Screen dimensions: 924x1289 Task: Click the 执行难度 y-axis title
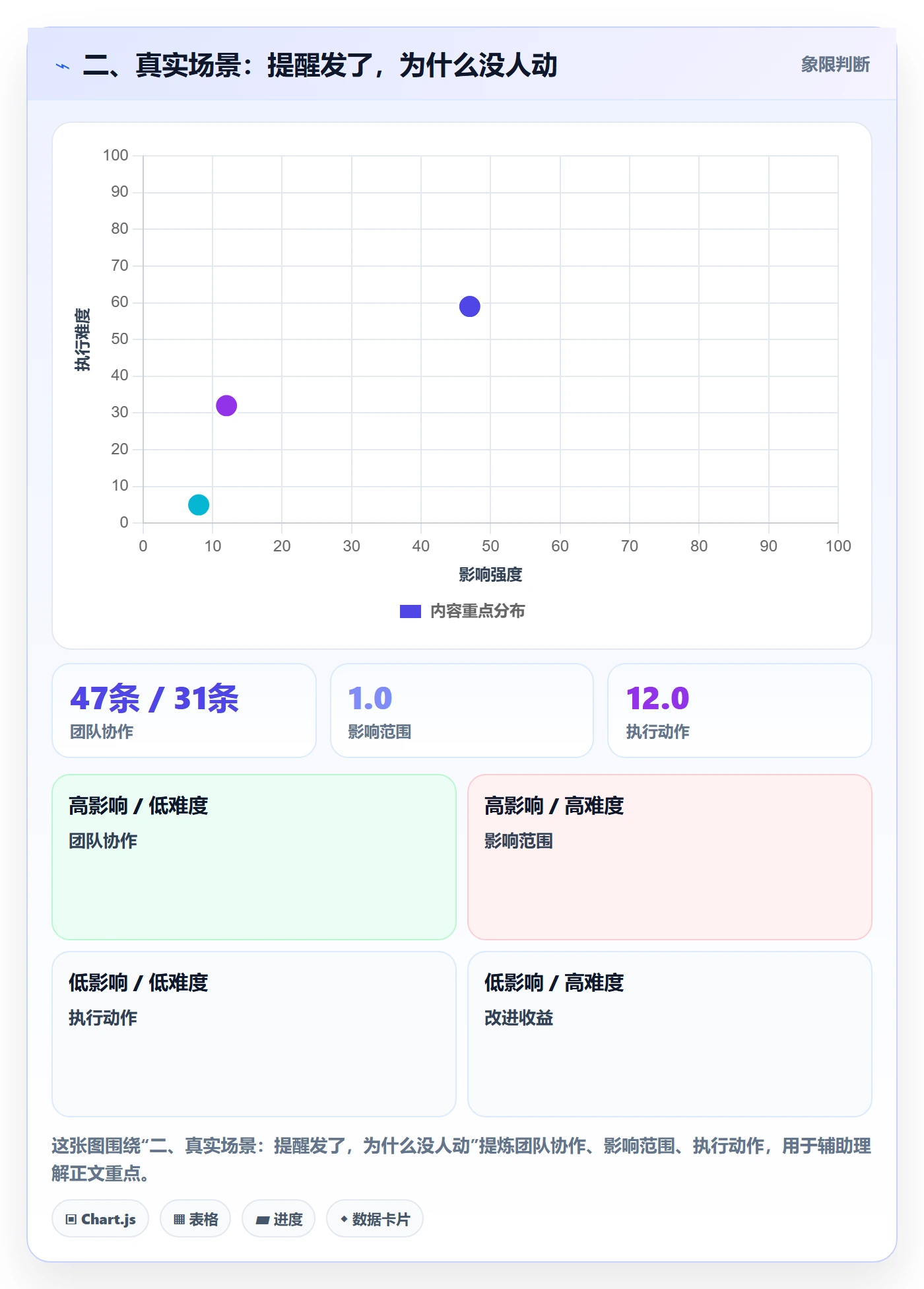pos(82,339)
